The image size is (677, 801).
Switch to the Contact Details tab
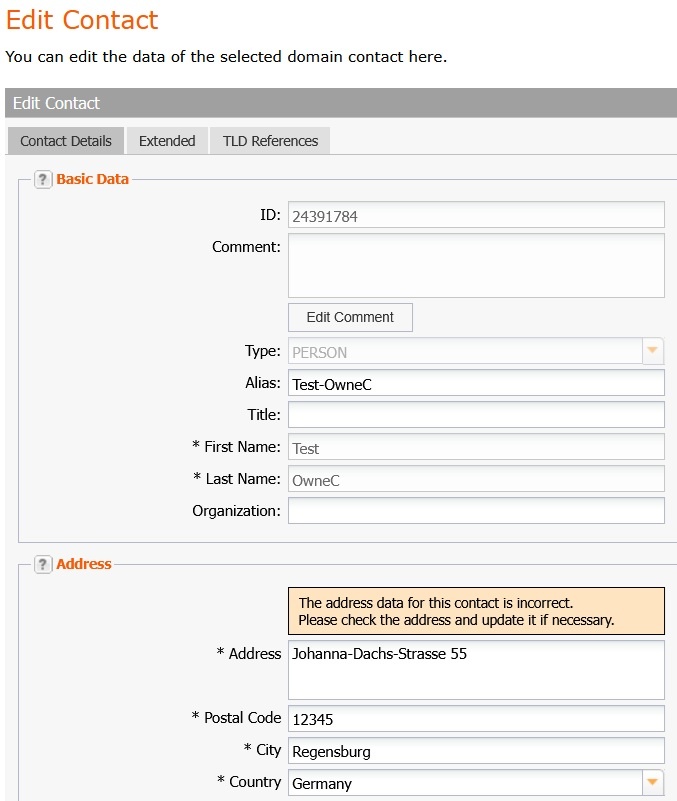66,141
